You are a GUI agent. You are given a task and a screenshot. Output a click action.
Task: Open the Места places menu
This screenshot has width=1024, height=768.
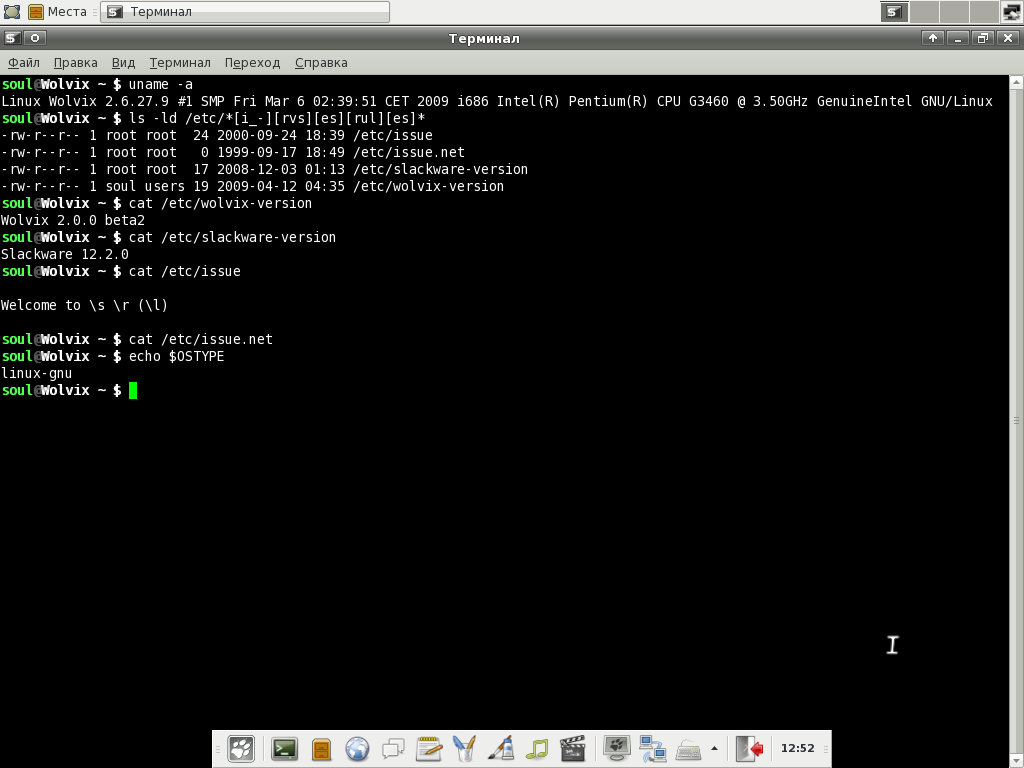[57, 12]
